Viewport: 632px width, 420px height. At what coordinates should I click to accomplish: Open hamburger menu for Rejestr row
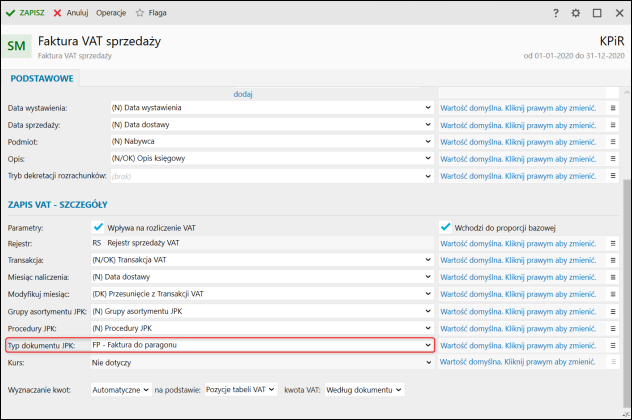[x=614, y=243]
